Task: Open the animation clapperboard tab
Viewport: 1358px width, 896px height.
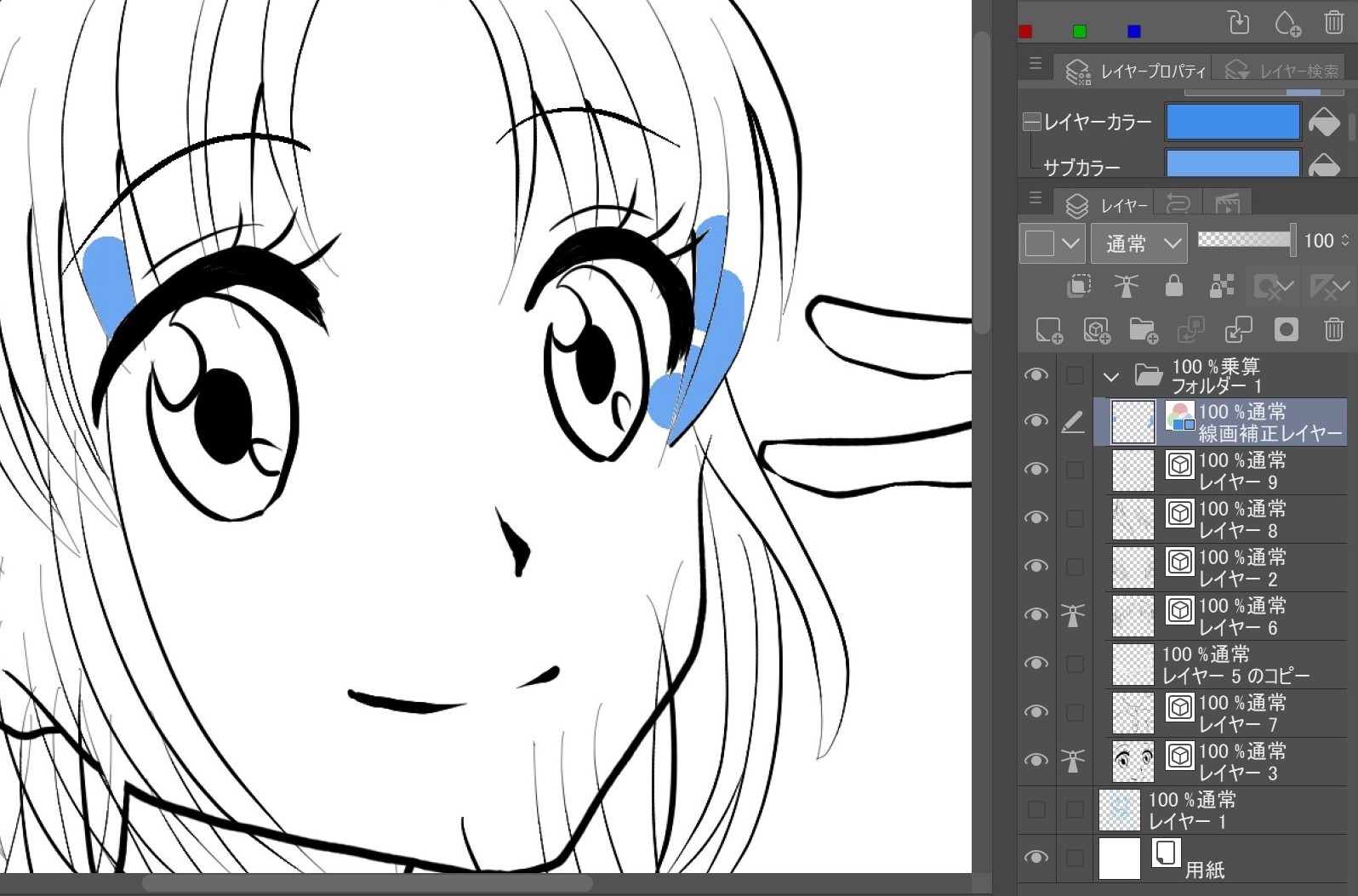Action: pyautogui.click(x=1227, y=203)
